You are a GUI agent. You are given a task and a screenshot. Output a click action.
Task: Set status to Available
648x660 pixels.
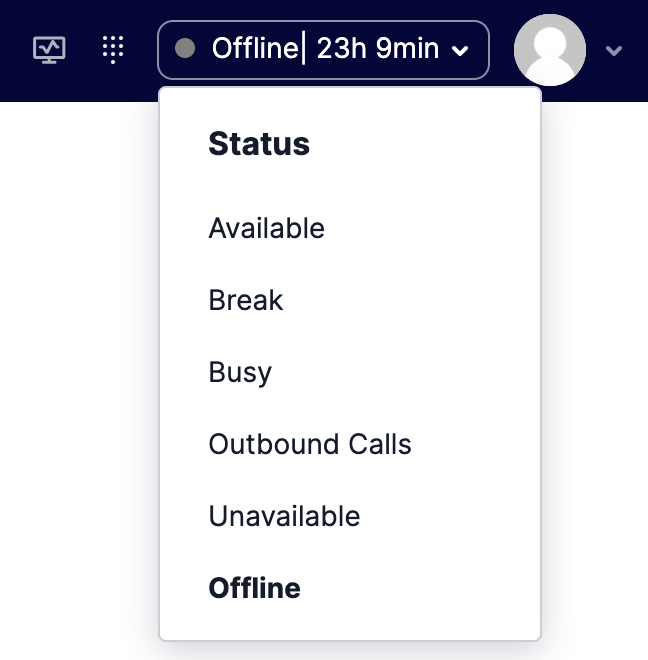(267, 228)
